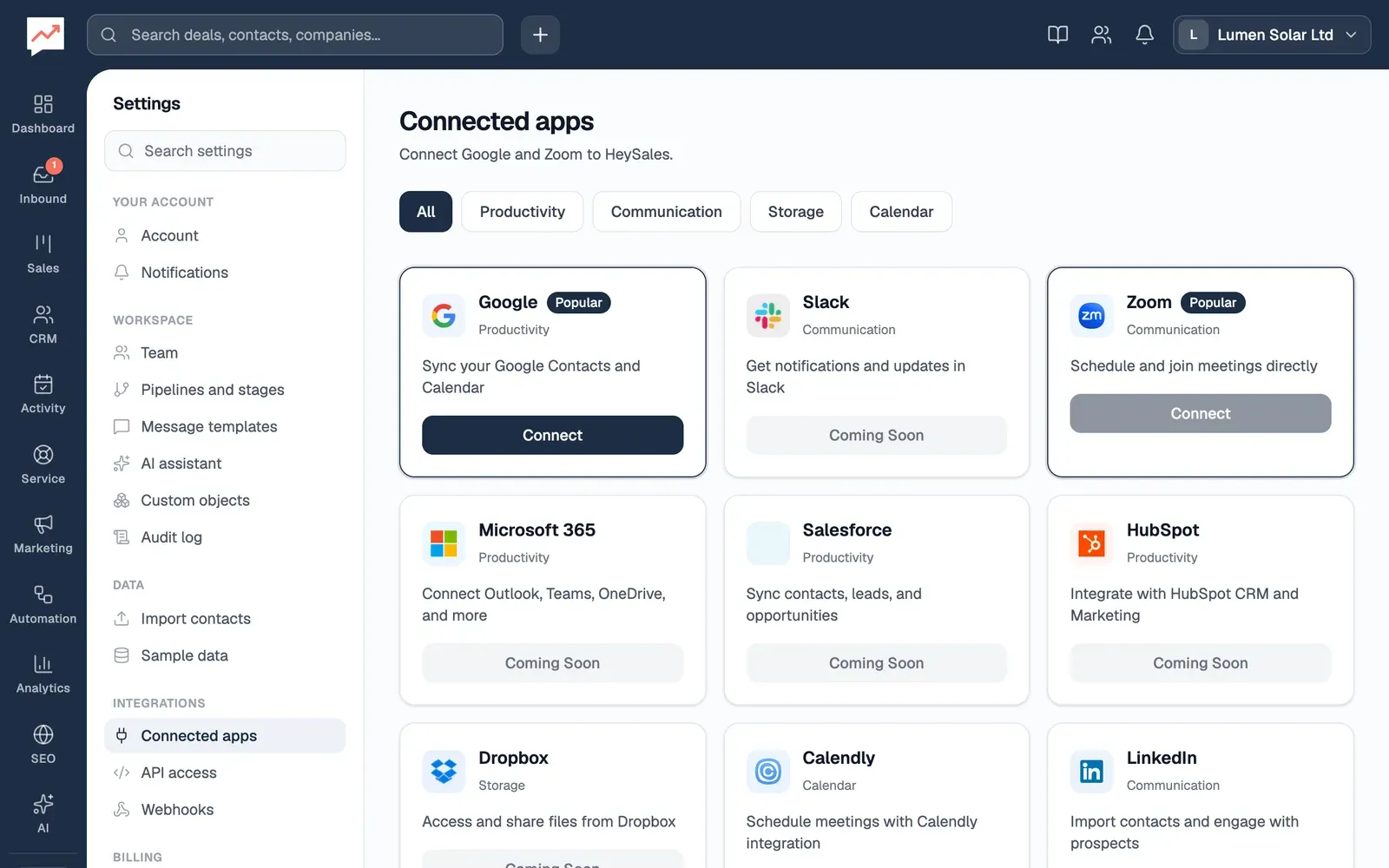Filter apps by Calendar

[x=901, y=212]
